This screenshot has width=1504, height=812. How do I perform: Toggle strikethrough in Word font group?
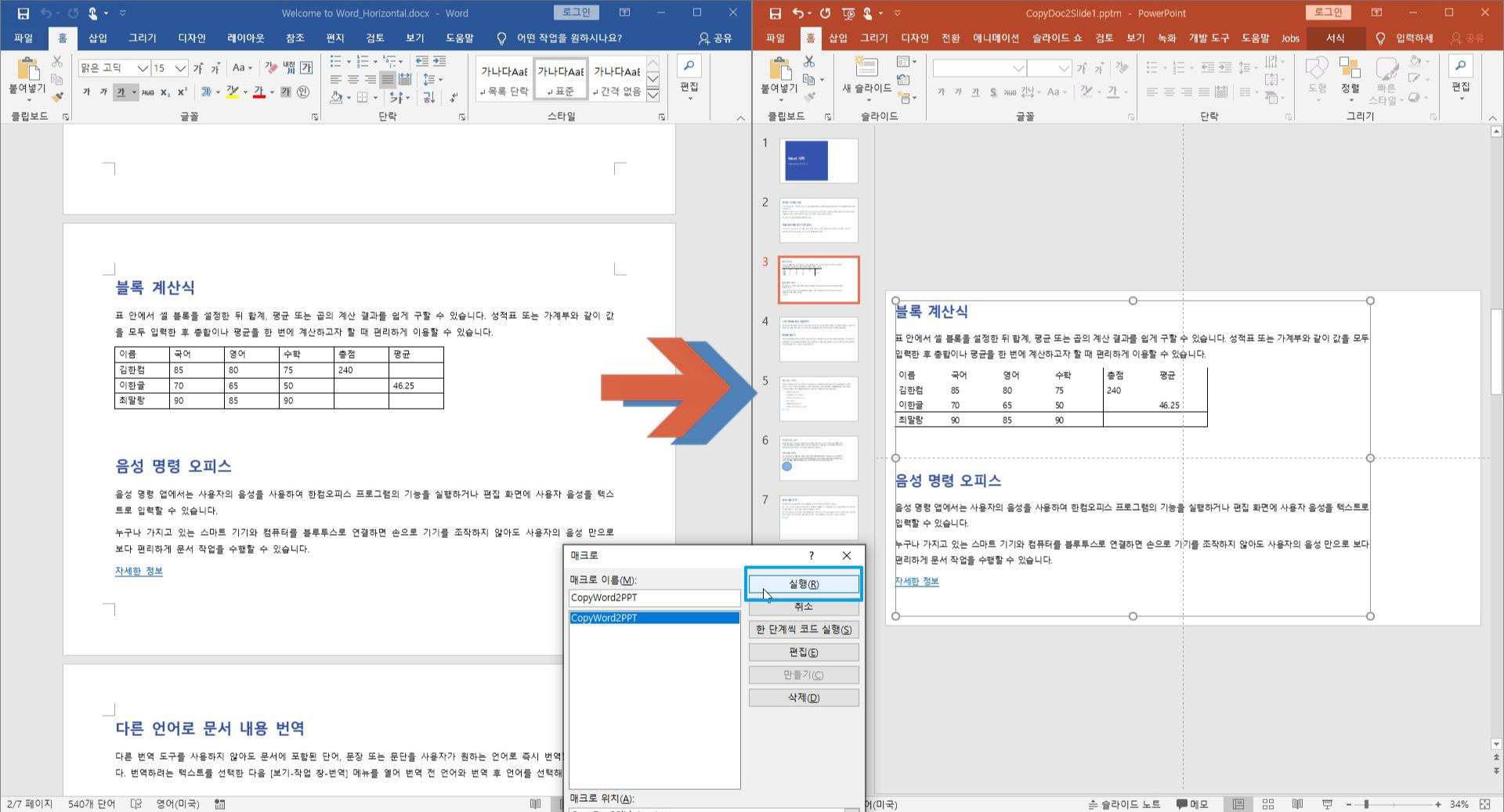(148, 92)
